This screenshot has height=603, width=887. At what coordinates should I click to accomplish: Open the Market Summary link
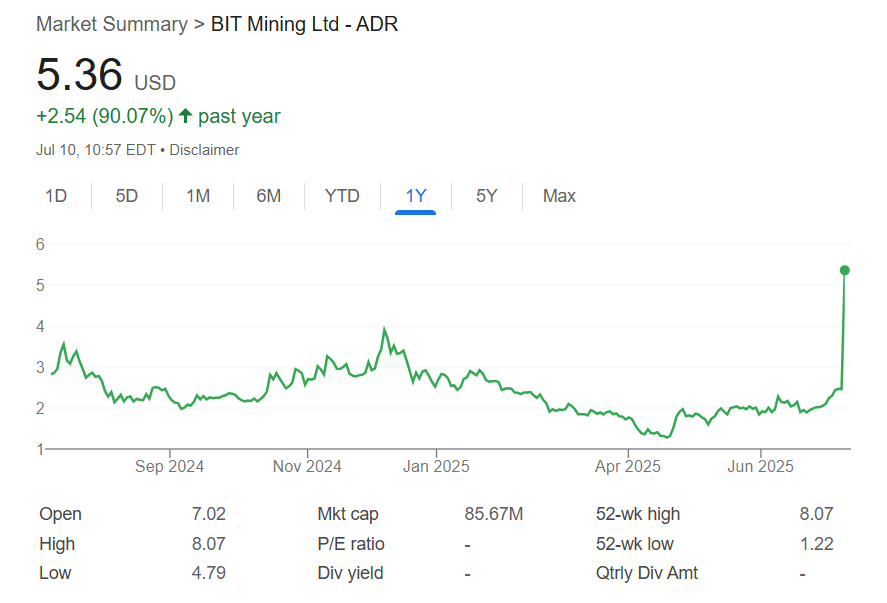(x=111, y=24)
